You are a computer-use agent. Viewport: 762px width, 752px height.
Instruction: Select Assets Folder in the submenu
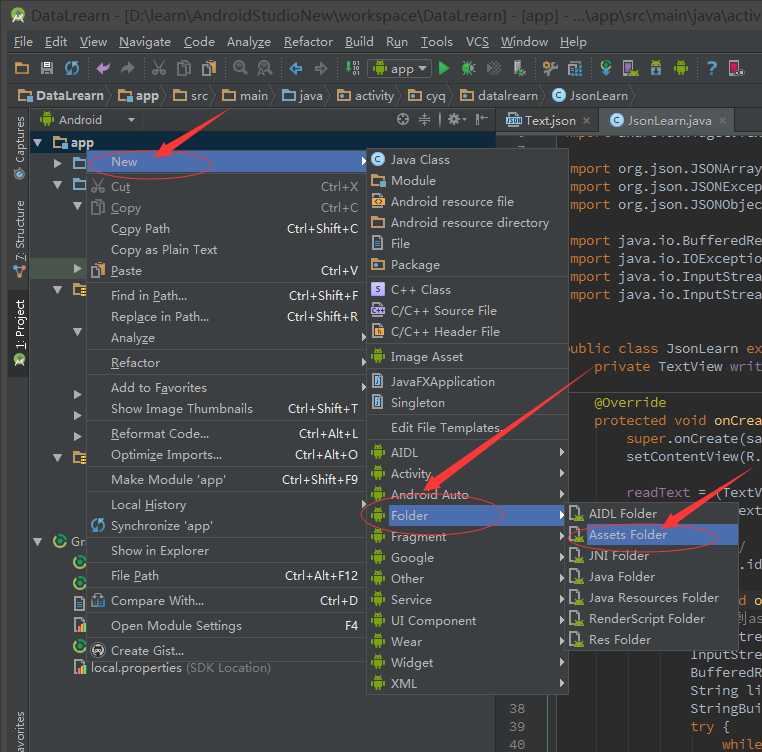pos(628,535)
